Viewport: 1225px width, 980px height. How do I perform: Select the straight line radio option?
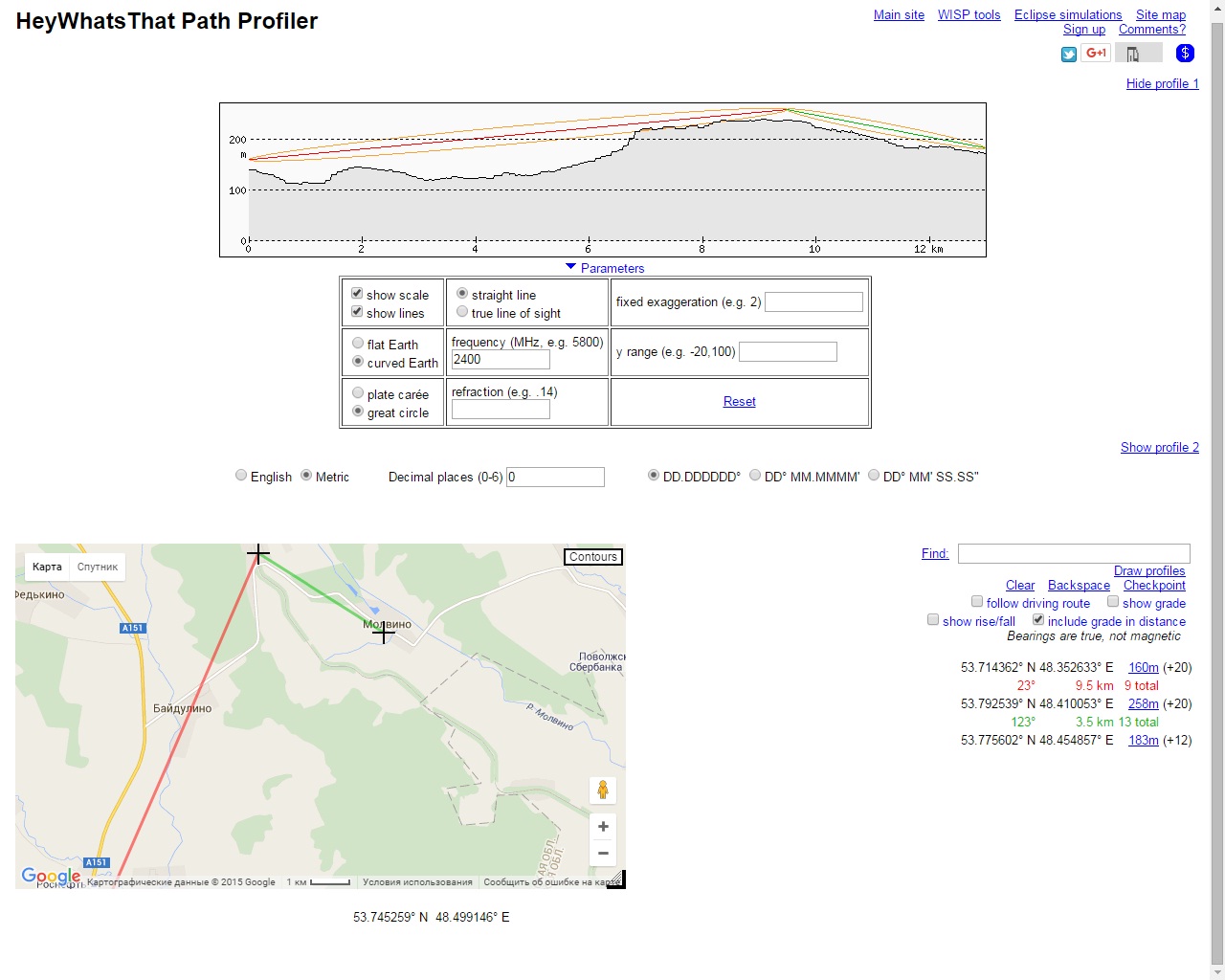[462, 294]
